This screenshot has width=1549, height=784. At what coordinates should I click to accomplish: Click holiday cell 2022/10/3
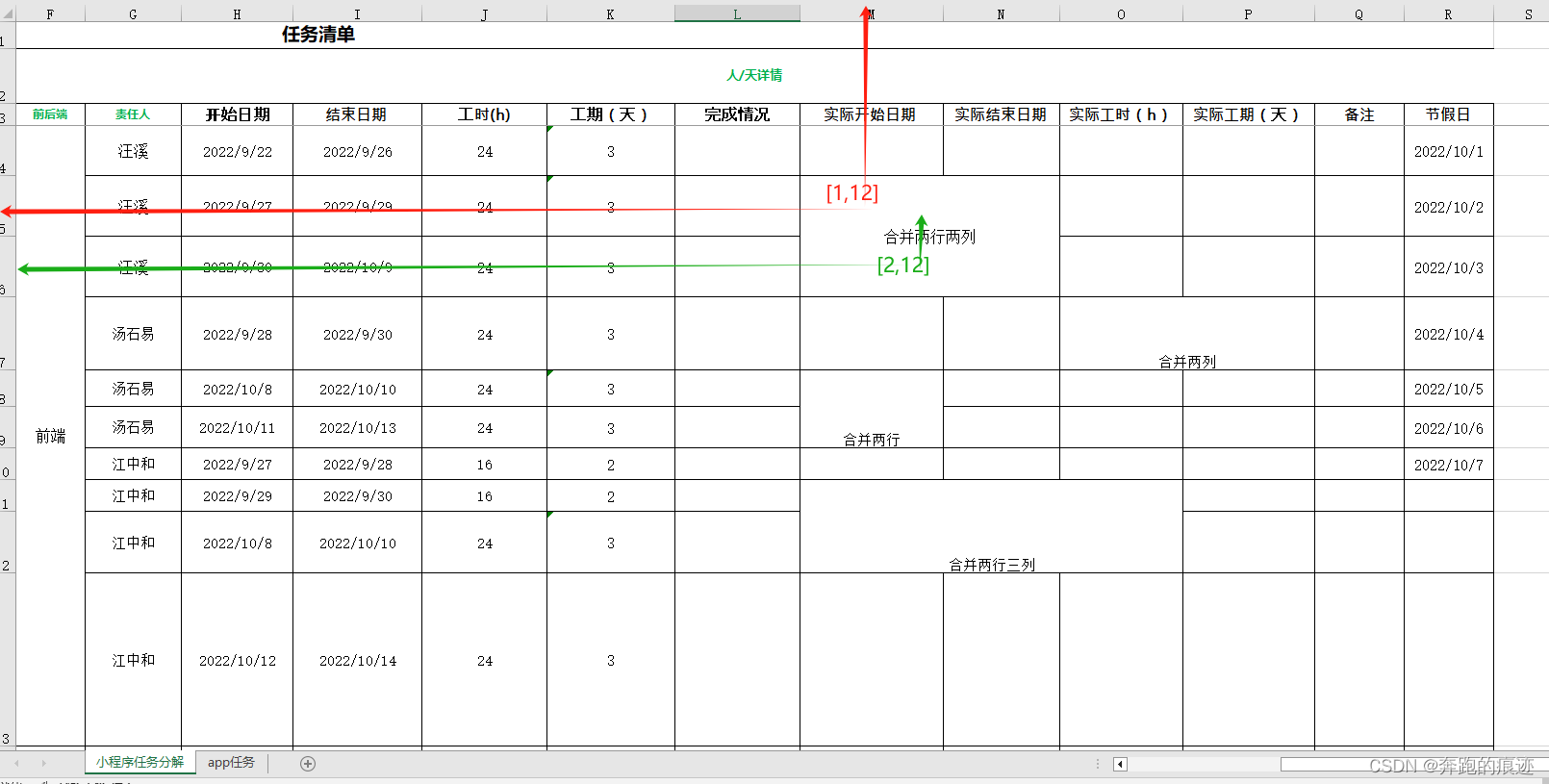point(1448,267)
